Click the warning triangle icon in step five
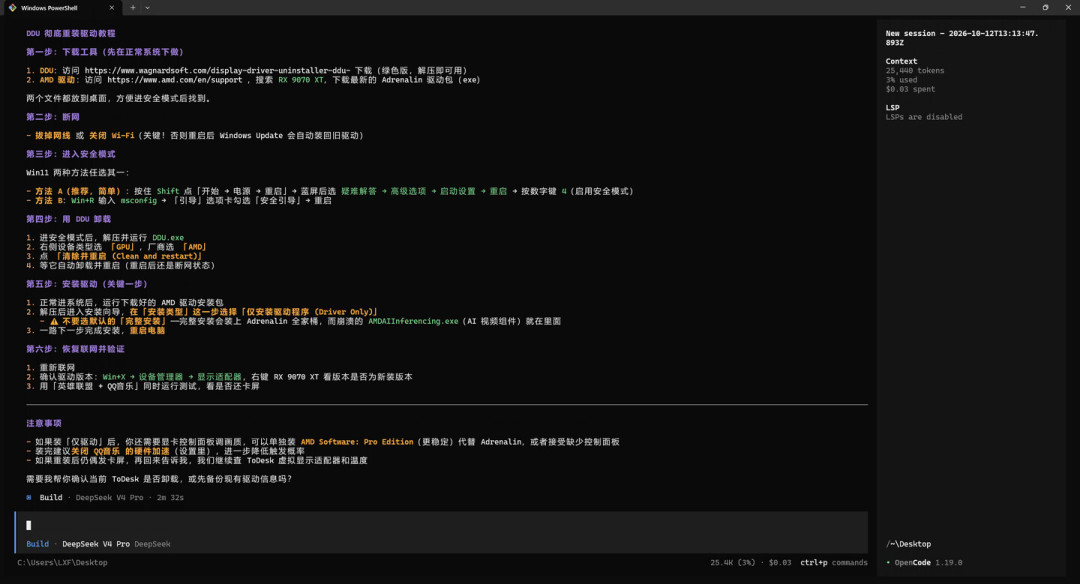The image size is (1080, 584). 54,322
